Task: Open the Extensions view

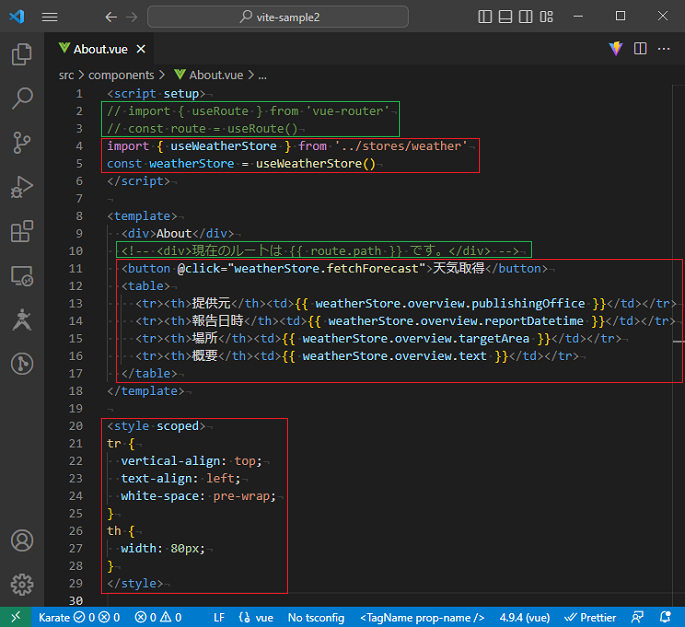Action: [x=22, y=232]
